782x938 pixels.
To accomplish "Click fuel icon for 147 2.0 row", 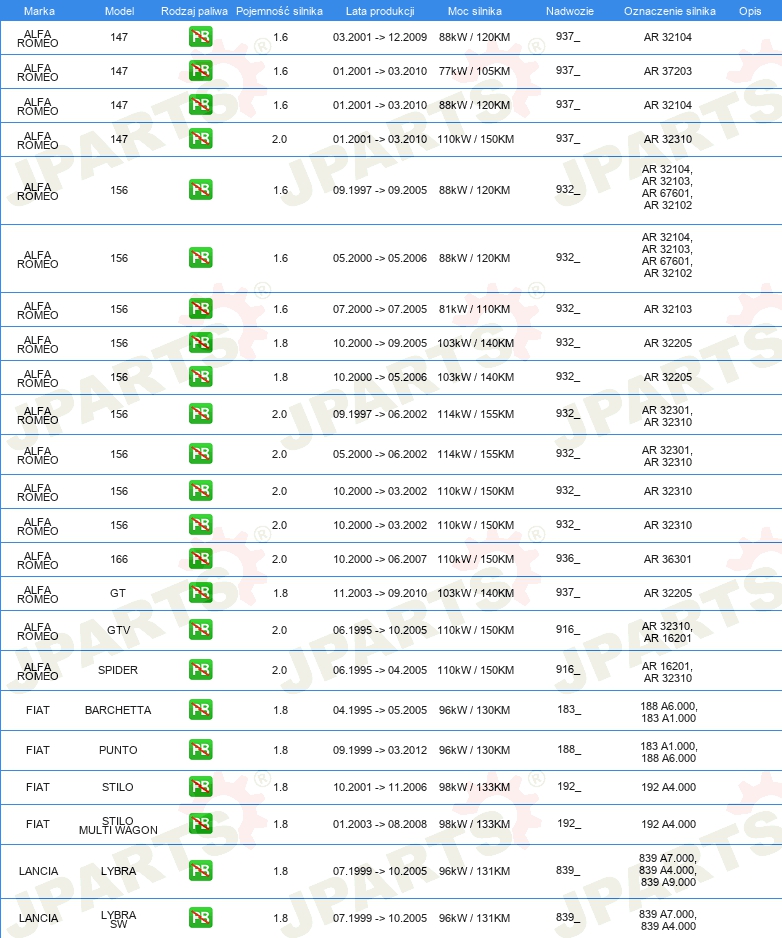I will [x=200, y=139].
